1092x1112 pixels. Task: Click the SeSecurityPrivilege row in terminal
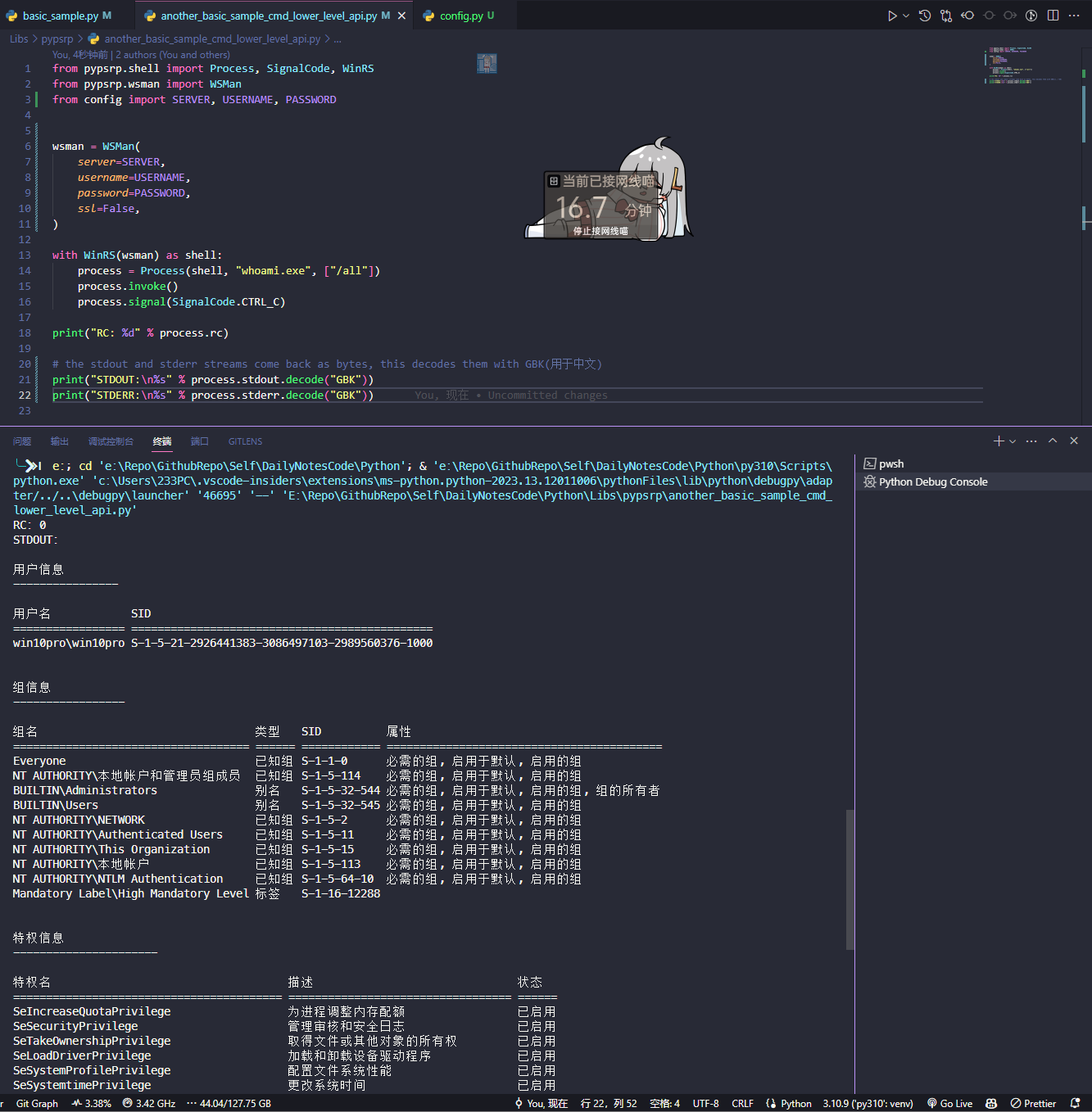click(284, 1026)
